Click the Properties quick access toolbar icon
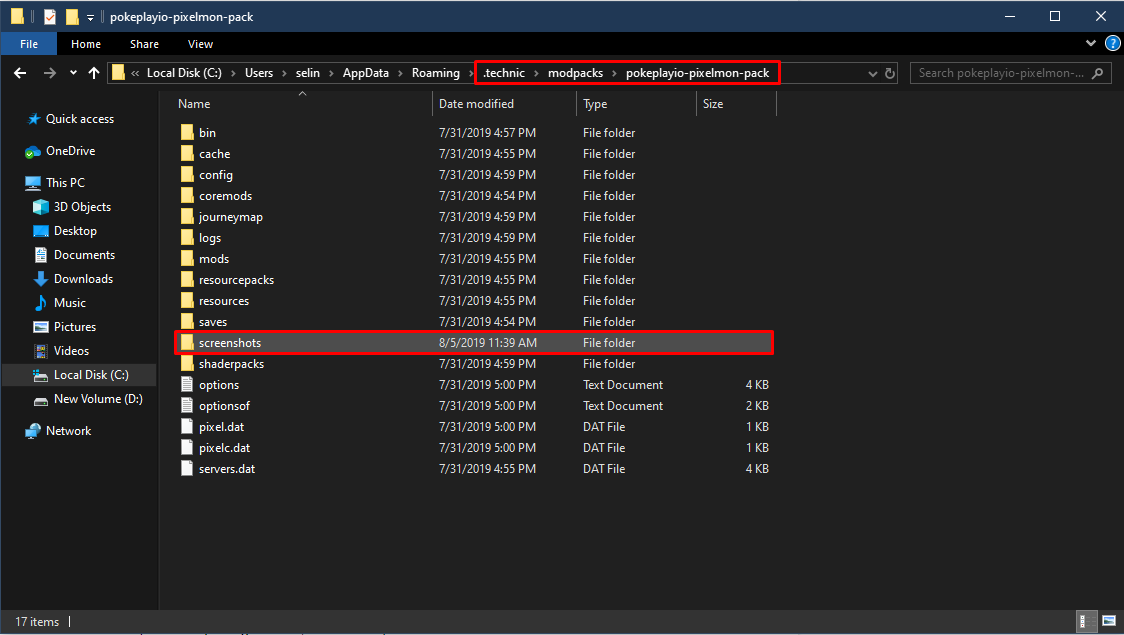 coord(49,16)
